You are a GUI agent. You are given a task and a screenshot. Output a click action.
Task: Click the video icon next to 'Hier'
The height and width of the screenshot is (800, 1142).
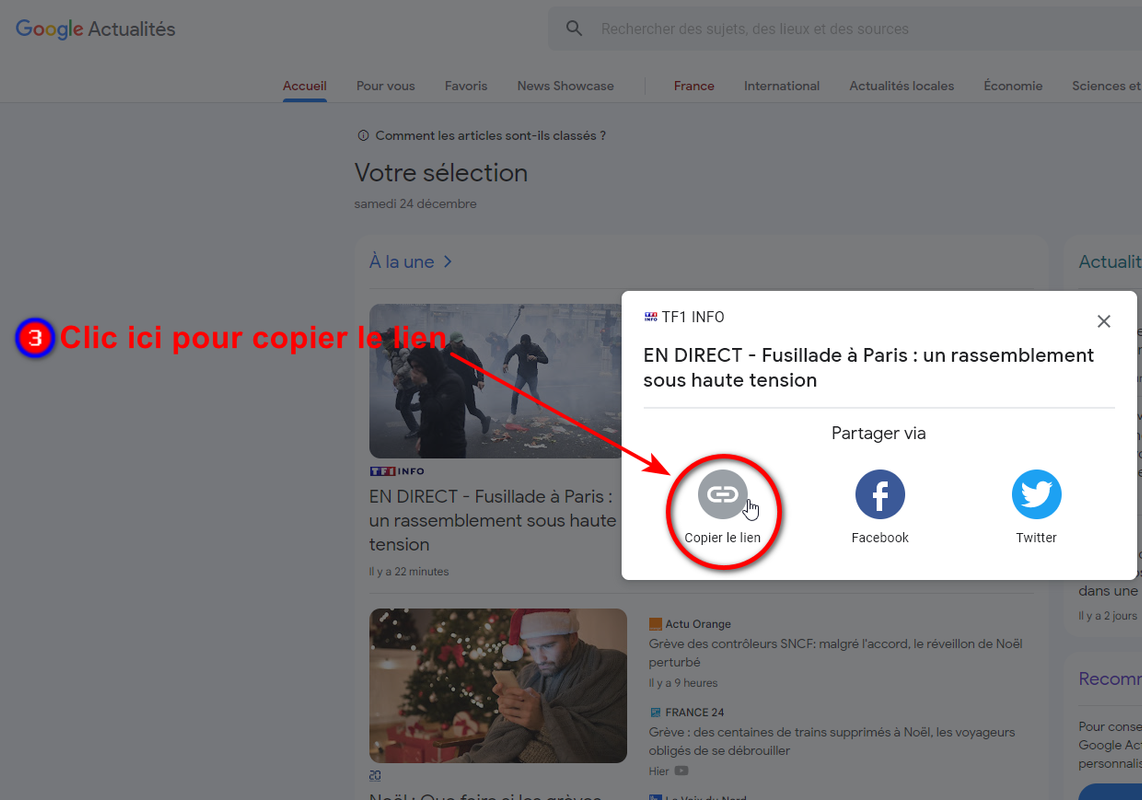pos(681,771)
